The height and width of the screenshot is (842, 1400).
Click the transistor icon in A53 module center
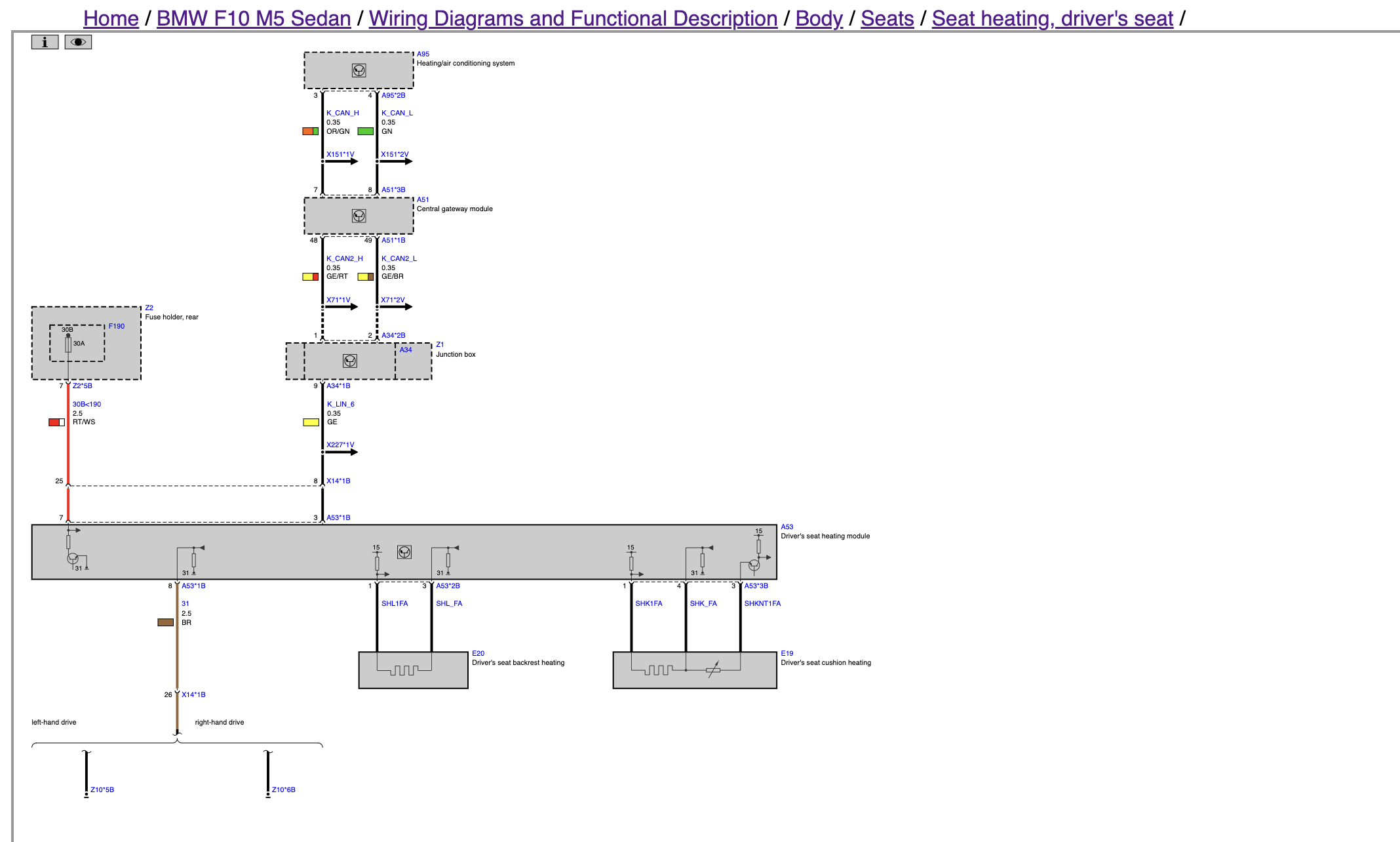(404, 552)
